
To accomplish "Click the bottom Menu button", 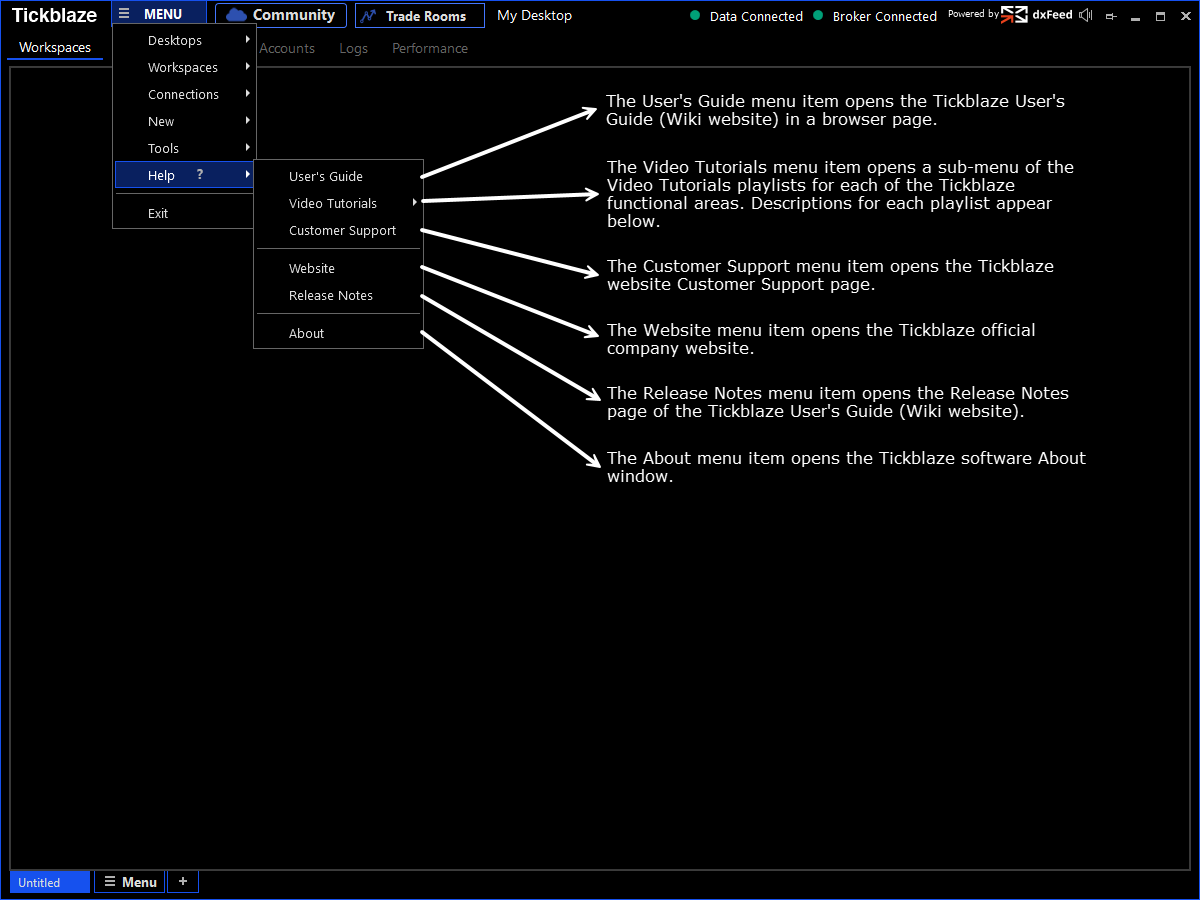I will coord(130,882).
